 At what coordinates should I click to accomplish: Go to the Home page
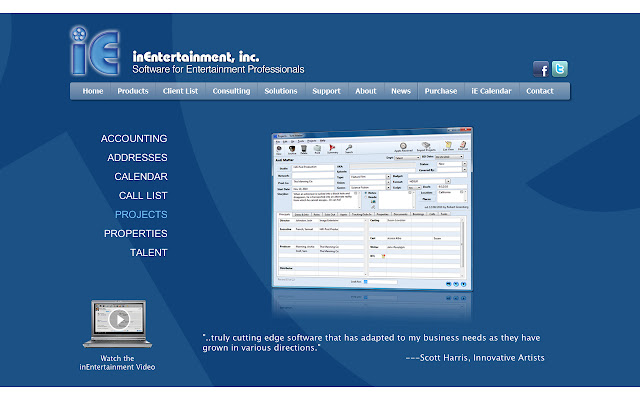93,91
